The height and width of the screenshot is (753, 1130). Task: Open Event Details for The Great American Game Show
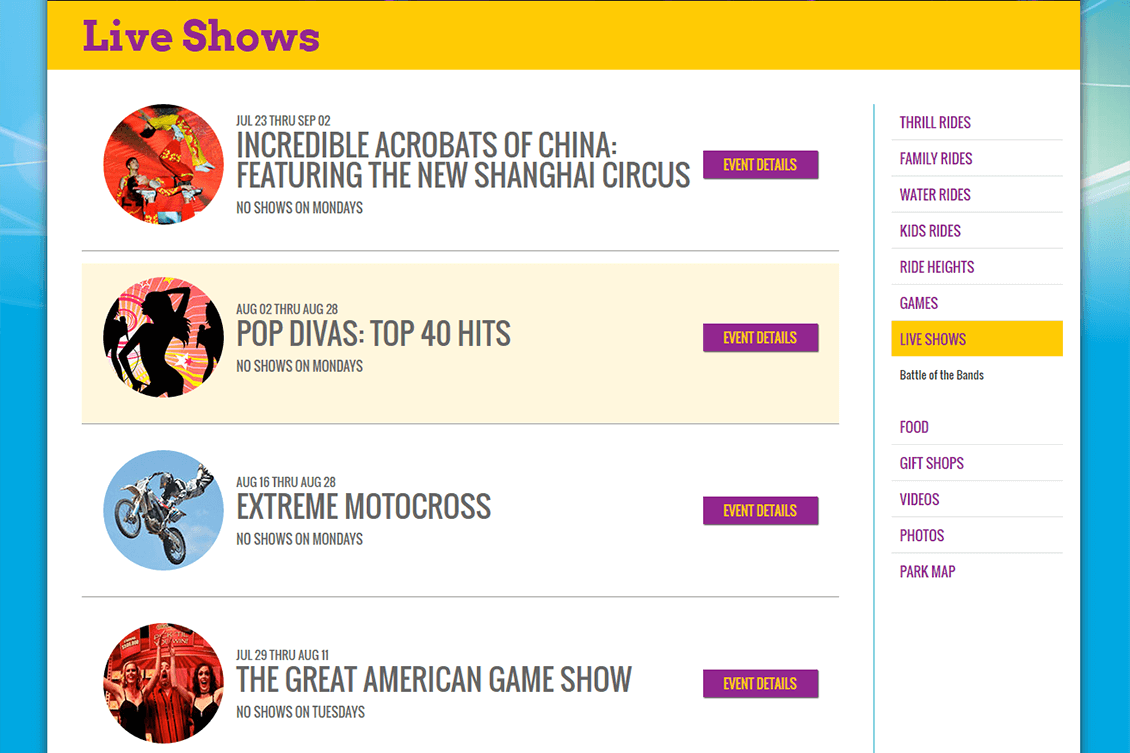[x=760, y=683]
